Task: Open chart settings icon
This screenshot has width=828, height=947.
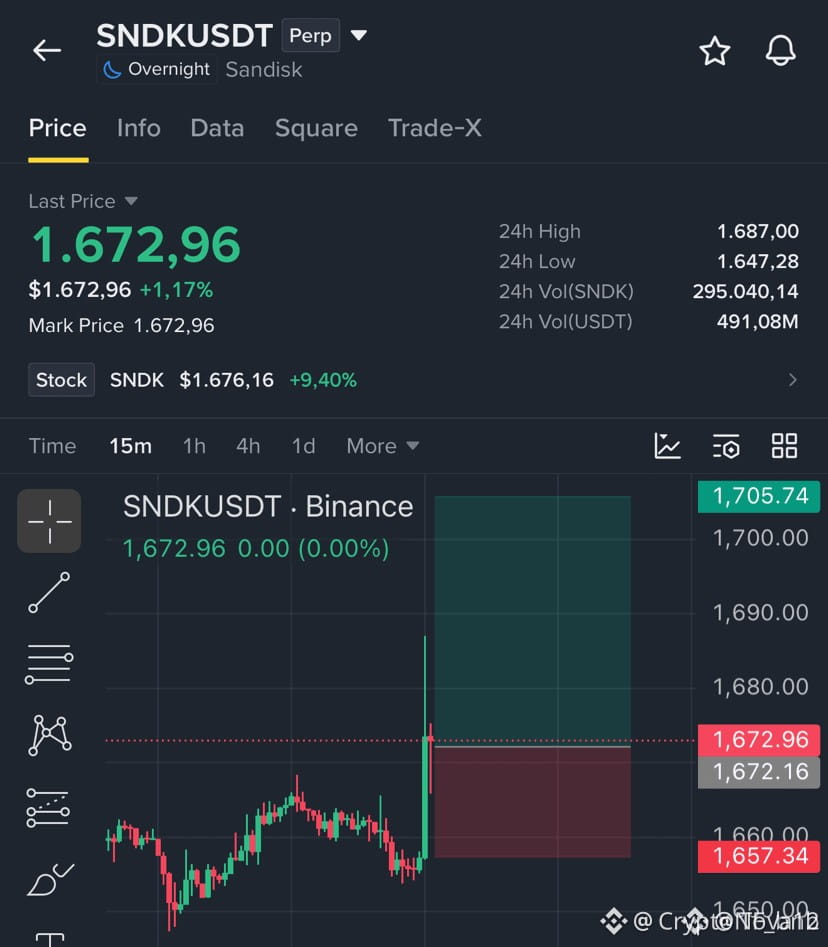Action: [x=726, y=446]
